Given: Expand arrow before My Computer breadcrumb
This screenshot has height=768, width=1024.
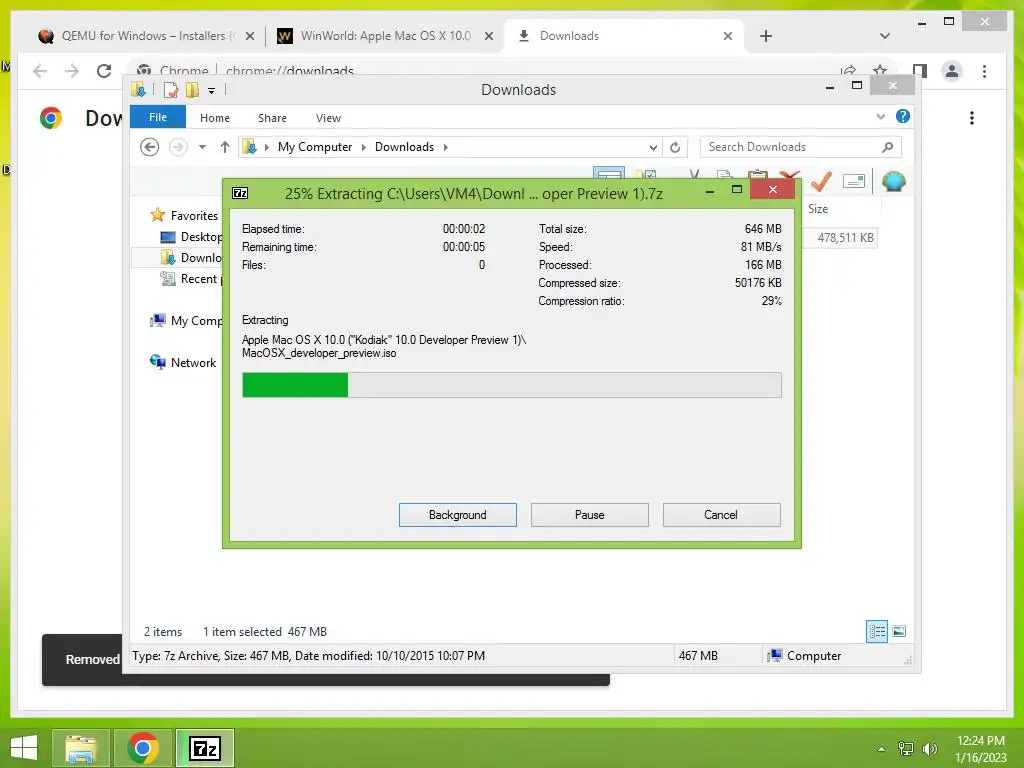Looking at the screenshot, I should [266, 147].
